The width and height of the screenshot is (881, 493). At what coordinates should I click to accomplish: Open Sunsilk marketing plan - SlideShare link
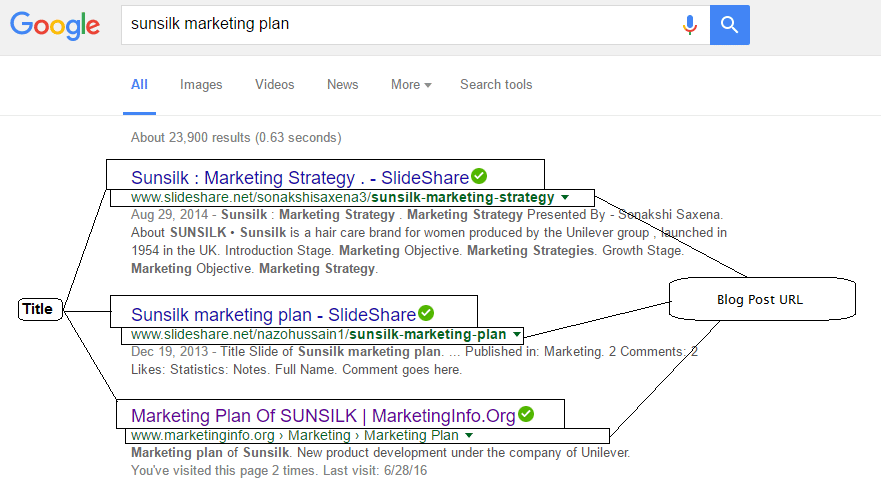pos(274,314)
